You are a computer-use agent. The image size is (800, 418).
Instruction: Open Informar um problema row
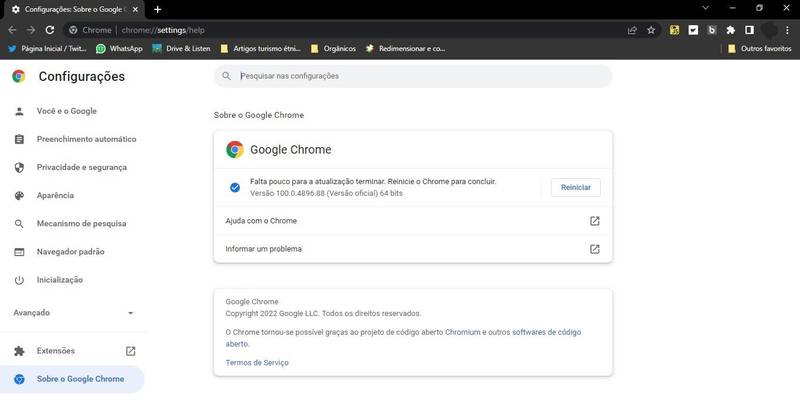(x=413, y=249)
